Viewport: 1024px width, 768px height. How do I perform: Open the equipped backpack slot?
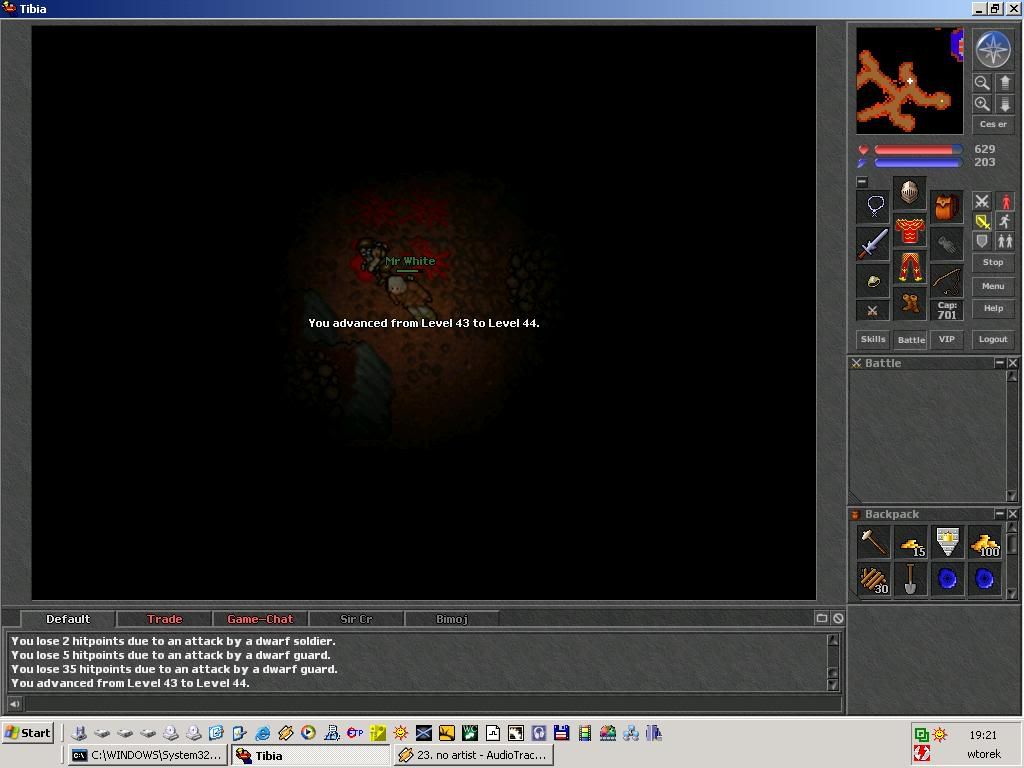tap(946, 207)
